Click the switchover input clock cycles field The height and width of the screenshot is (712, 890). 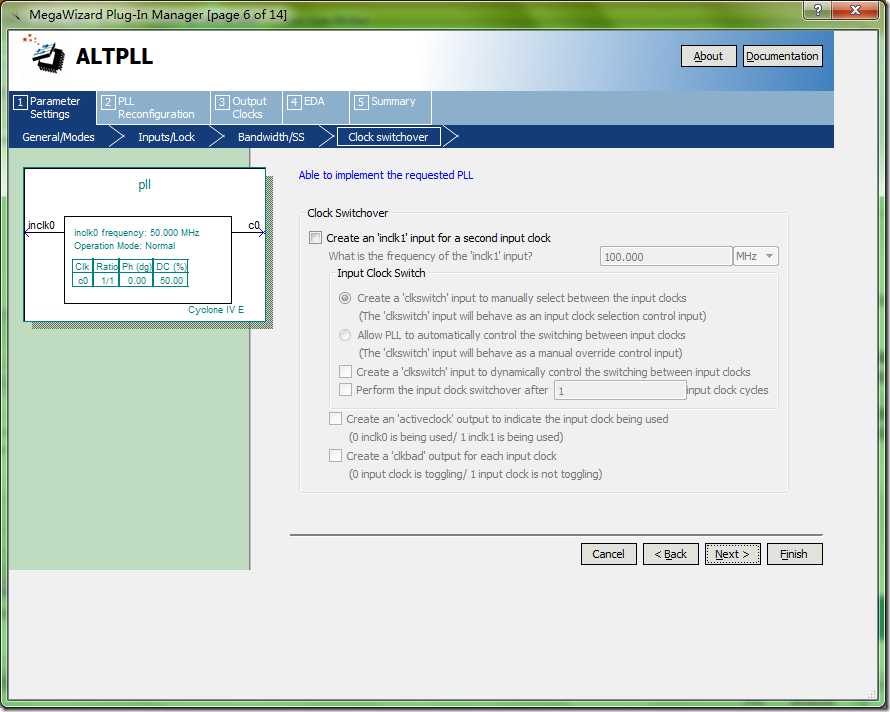620,390
